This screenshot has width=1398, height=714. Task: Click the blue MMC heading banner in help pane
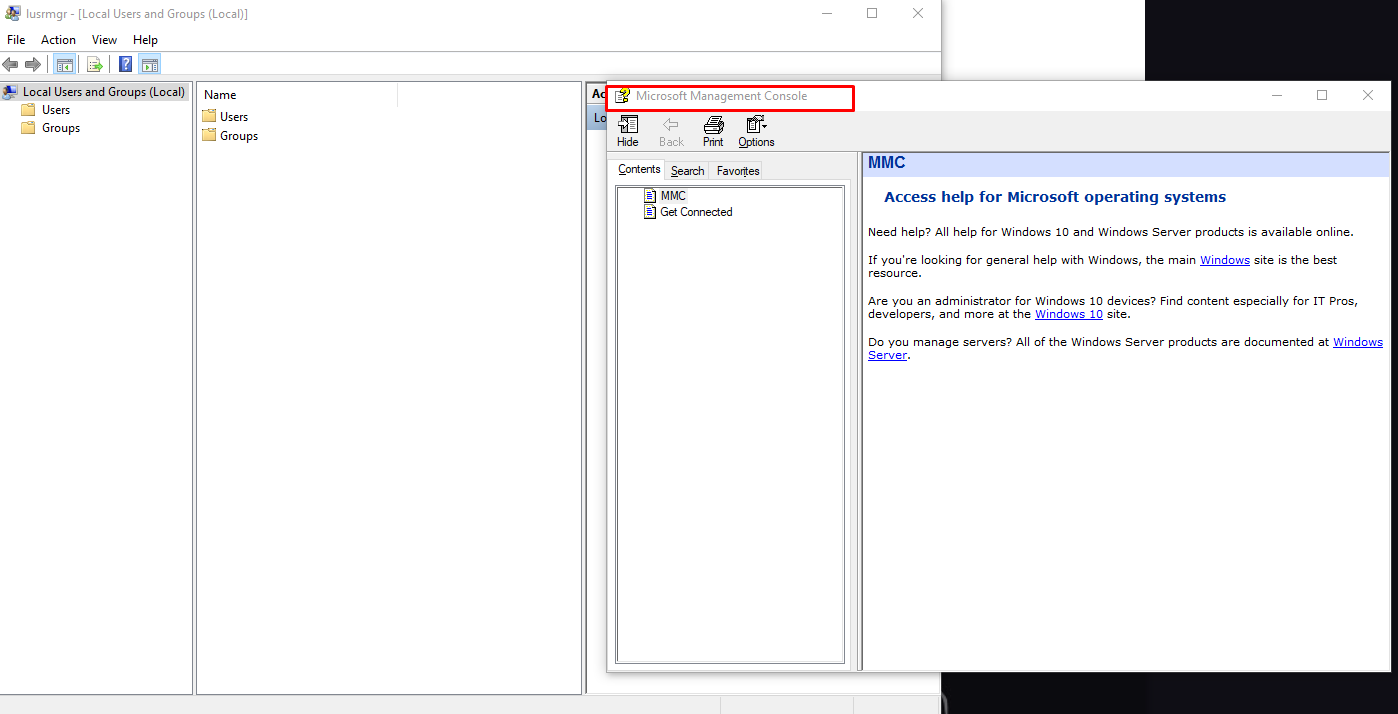pos(1126,163)
